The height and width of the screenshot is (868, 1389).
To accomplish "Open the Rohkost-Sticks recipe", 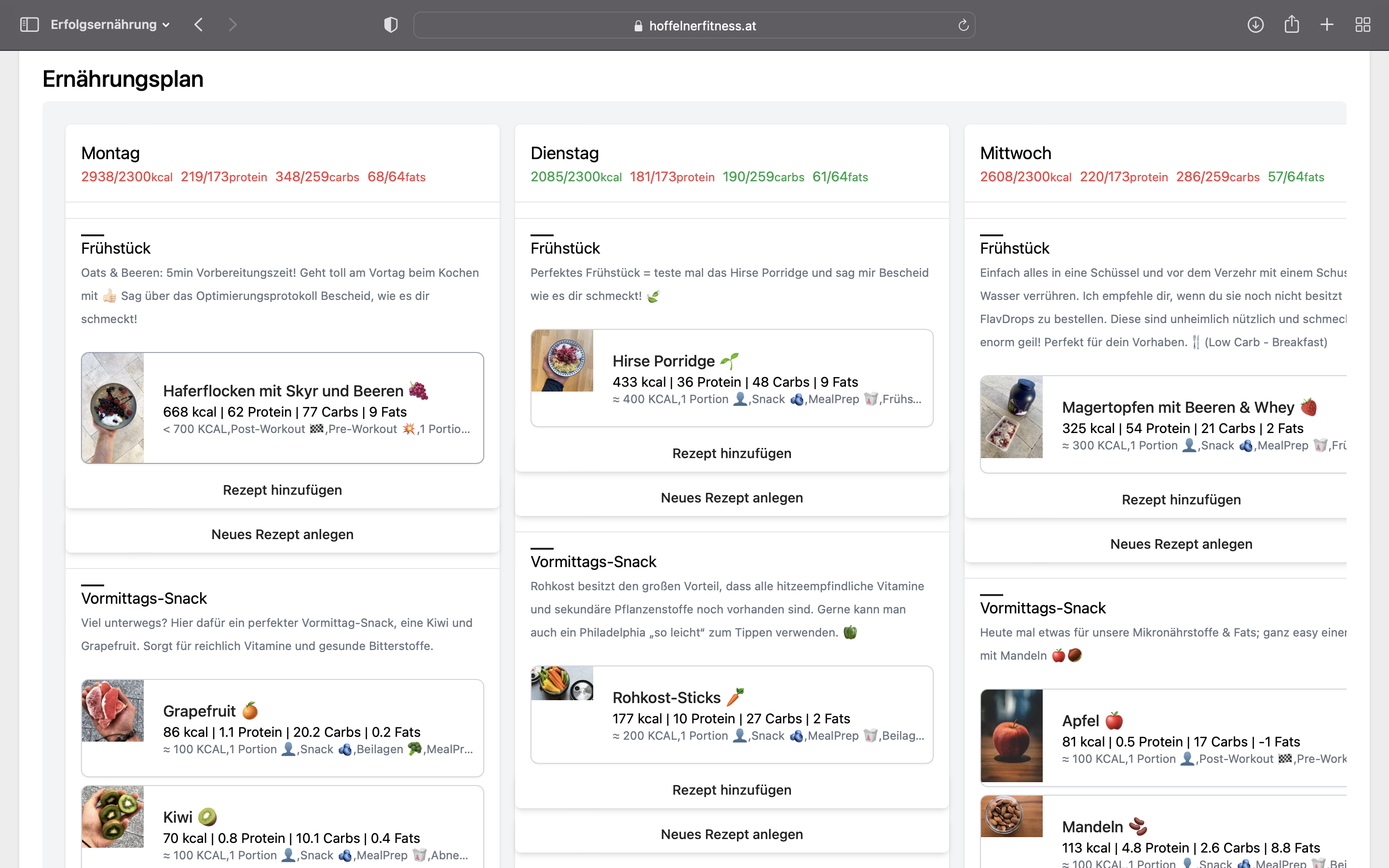I will coord(732,714).
